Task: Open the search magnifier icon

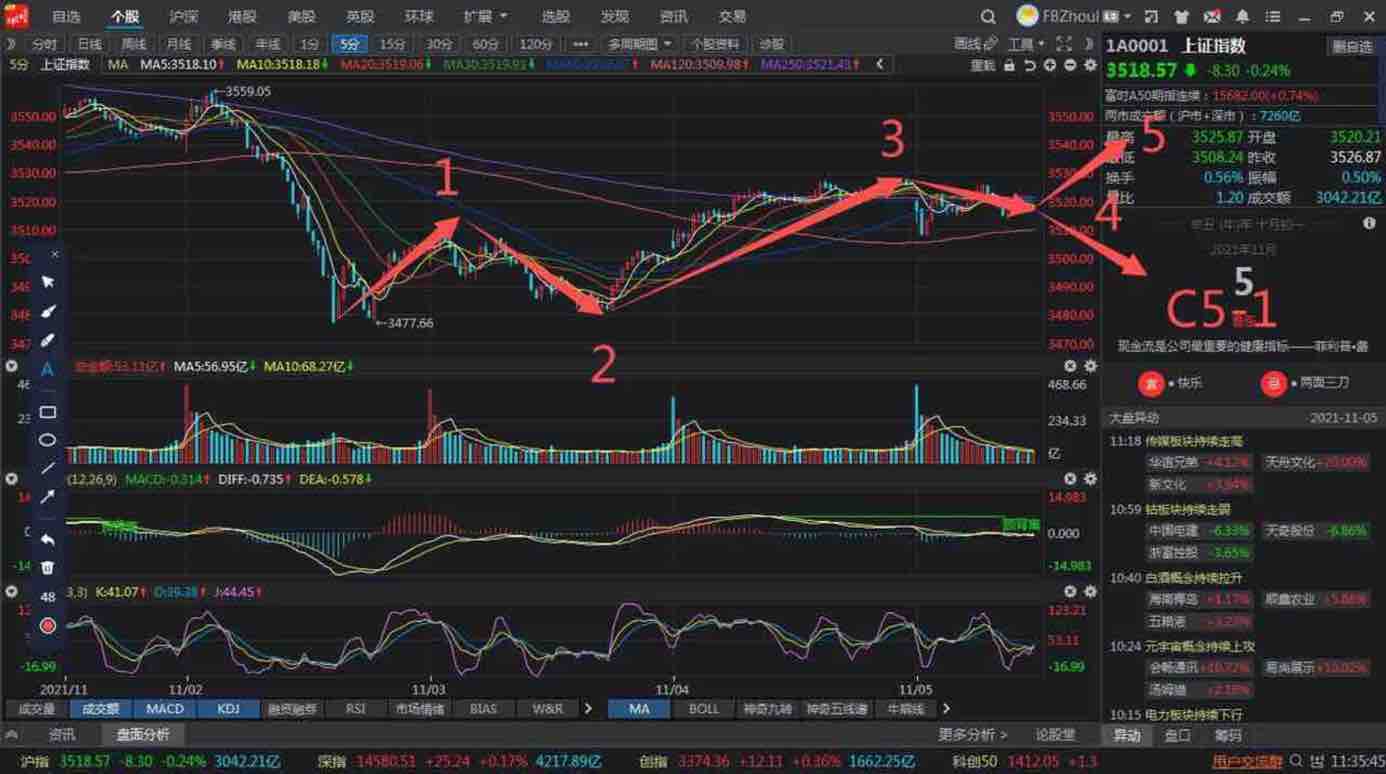Action: pyautogui.click(x=988, y=17)
